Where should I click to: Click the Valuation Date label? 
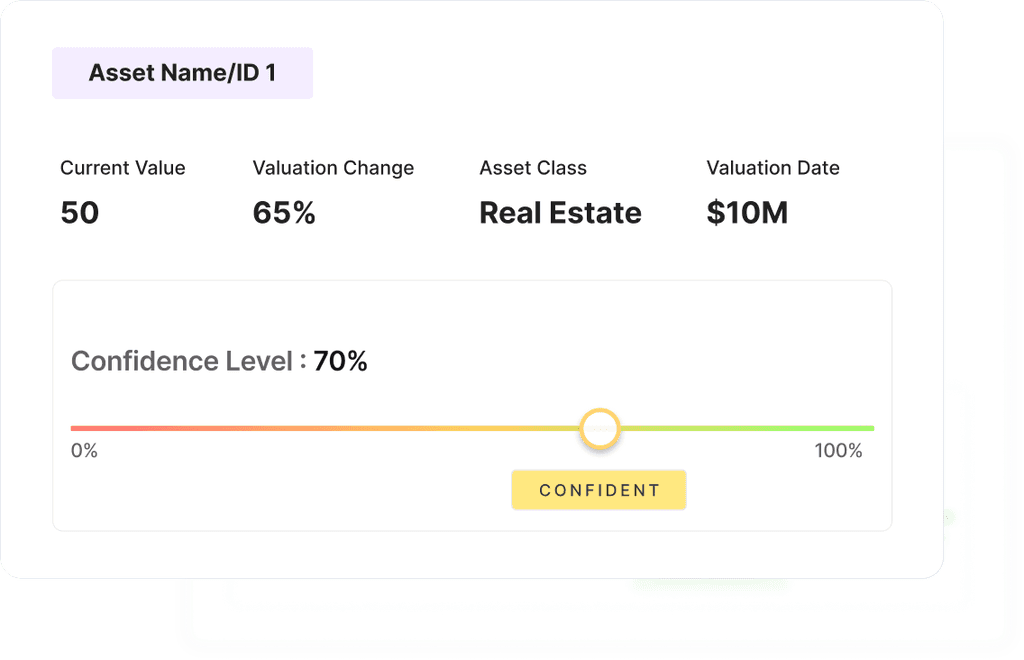click(x=773, y=168)
